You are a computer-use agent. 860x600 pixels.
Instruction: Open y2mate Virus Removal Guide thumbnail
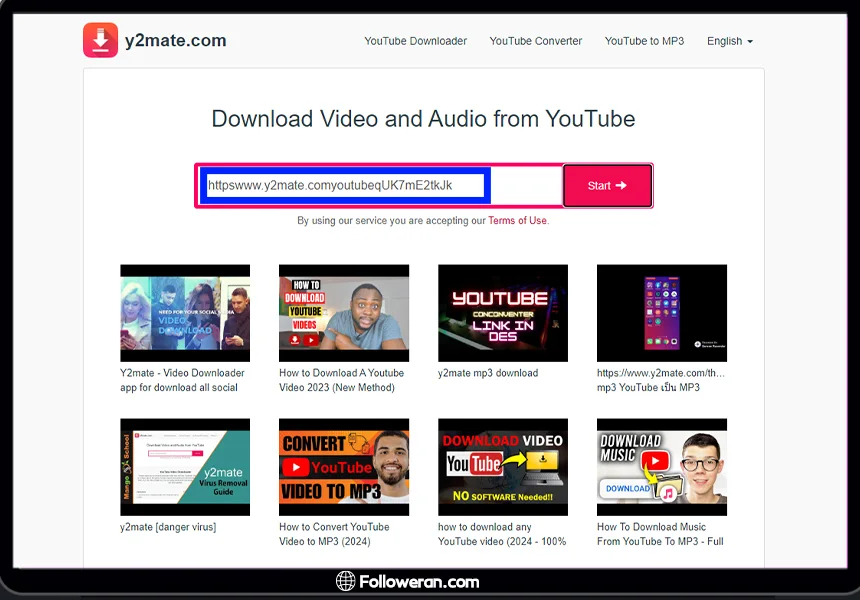185,467
